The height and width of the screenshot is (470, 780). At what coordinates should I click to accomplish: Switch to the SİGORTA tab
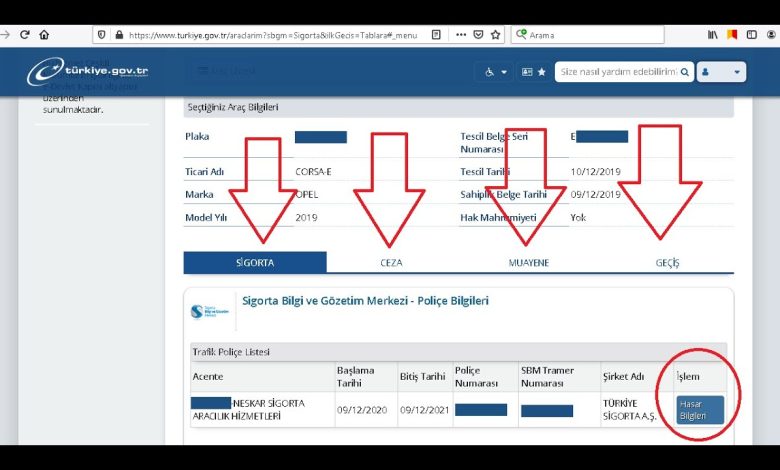(x=255, y=263)
